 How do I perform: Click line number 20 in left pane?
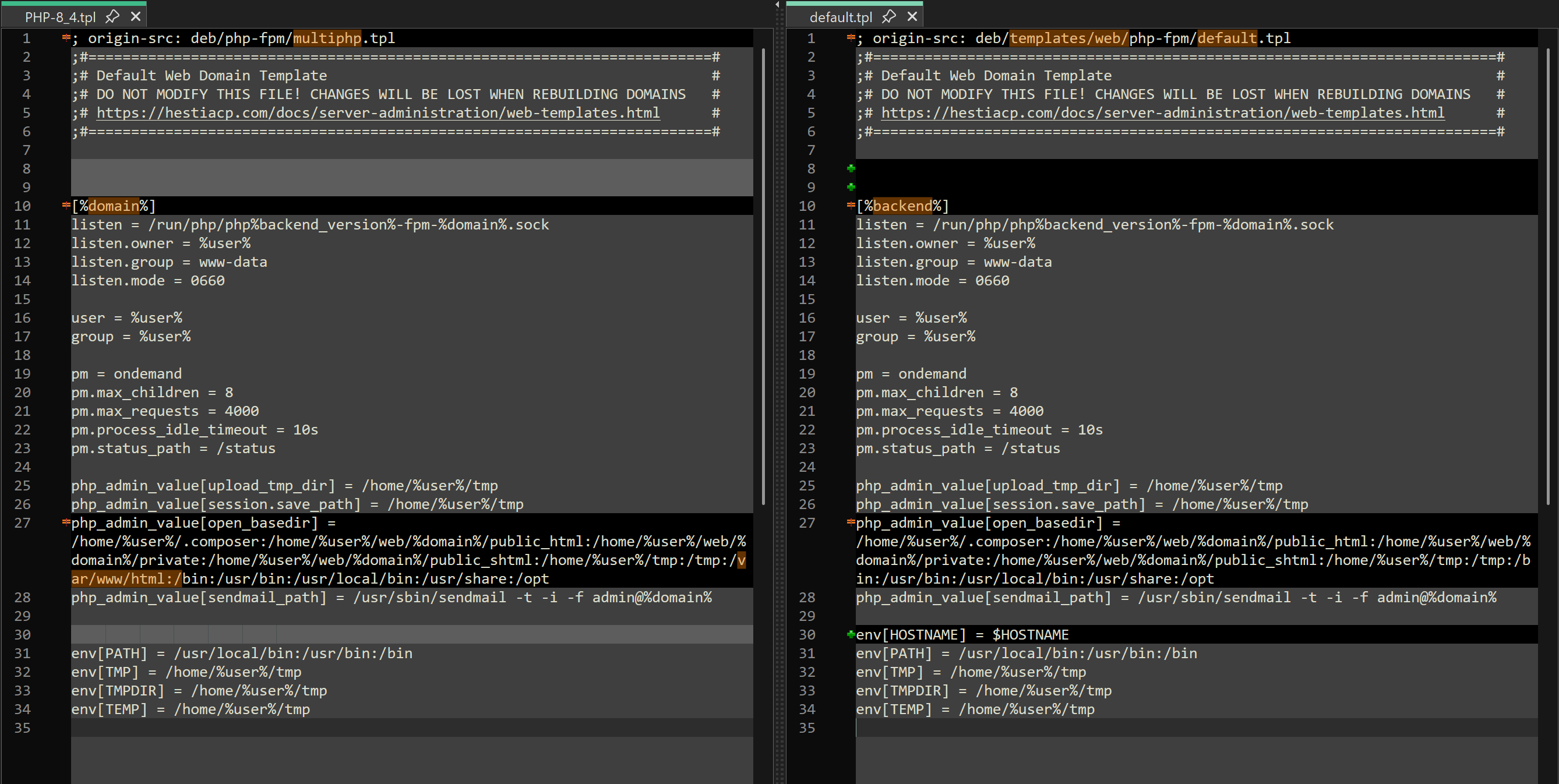(22, 392)
